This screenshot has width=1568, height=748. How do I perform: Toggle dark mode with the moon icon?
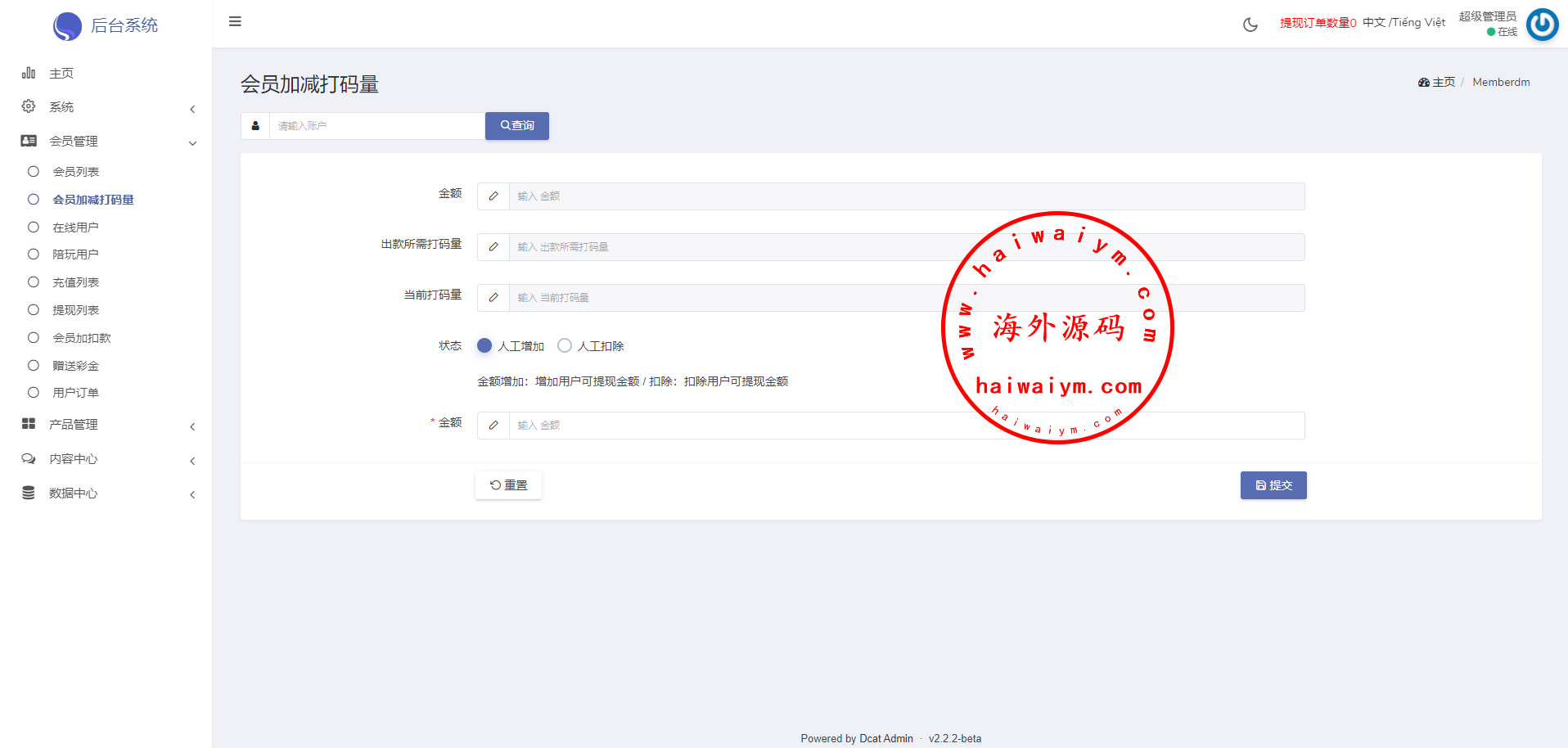[1250, 25]
